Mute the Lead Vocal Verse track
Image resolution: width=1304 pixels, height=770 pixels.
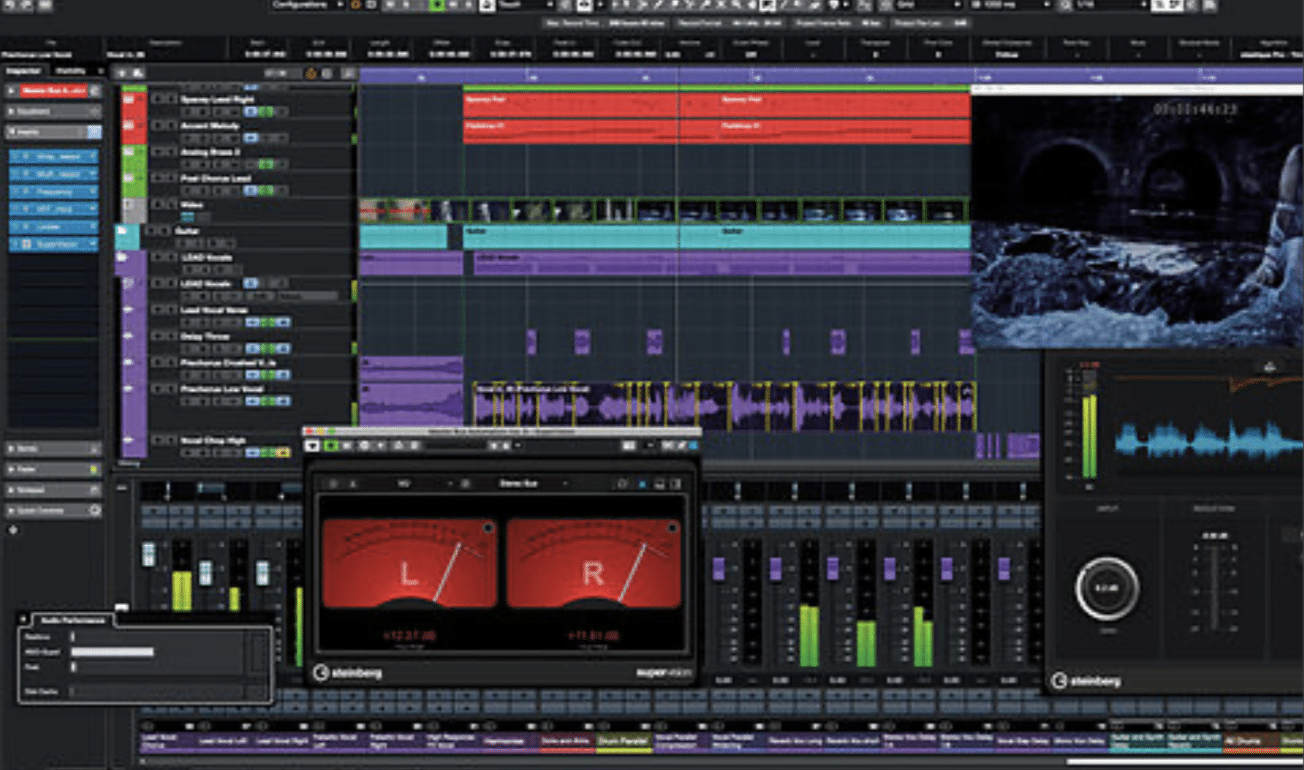[159, 310]
